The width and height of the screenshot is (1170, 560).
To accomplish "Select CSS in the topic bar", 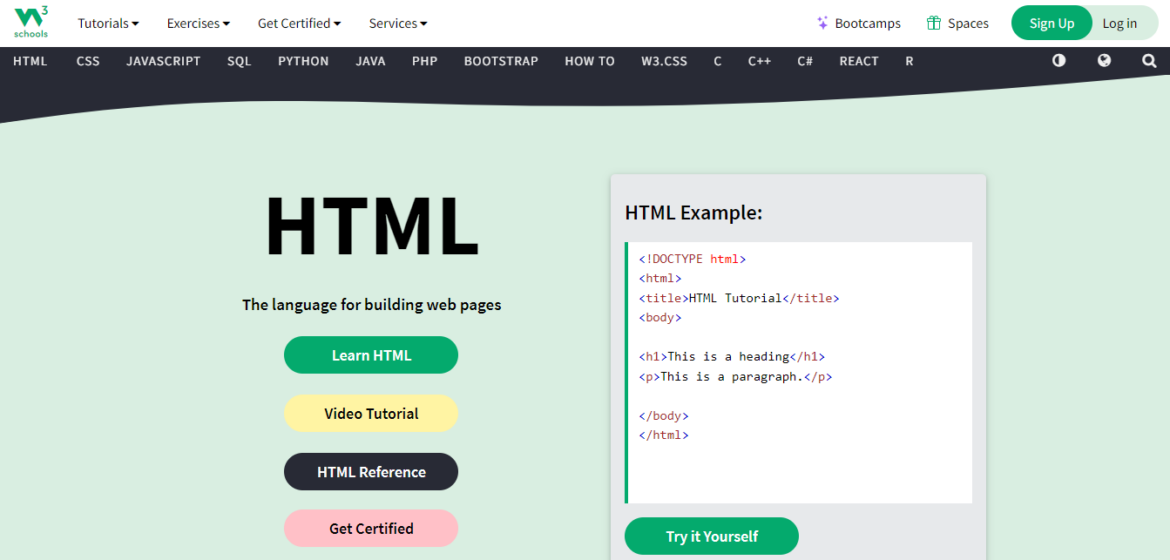I will 88,61.
